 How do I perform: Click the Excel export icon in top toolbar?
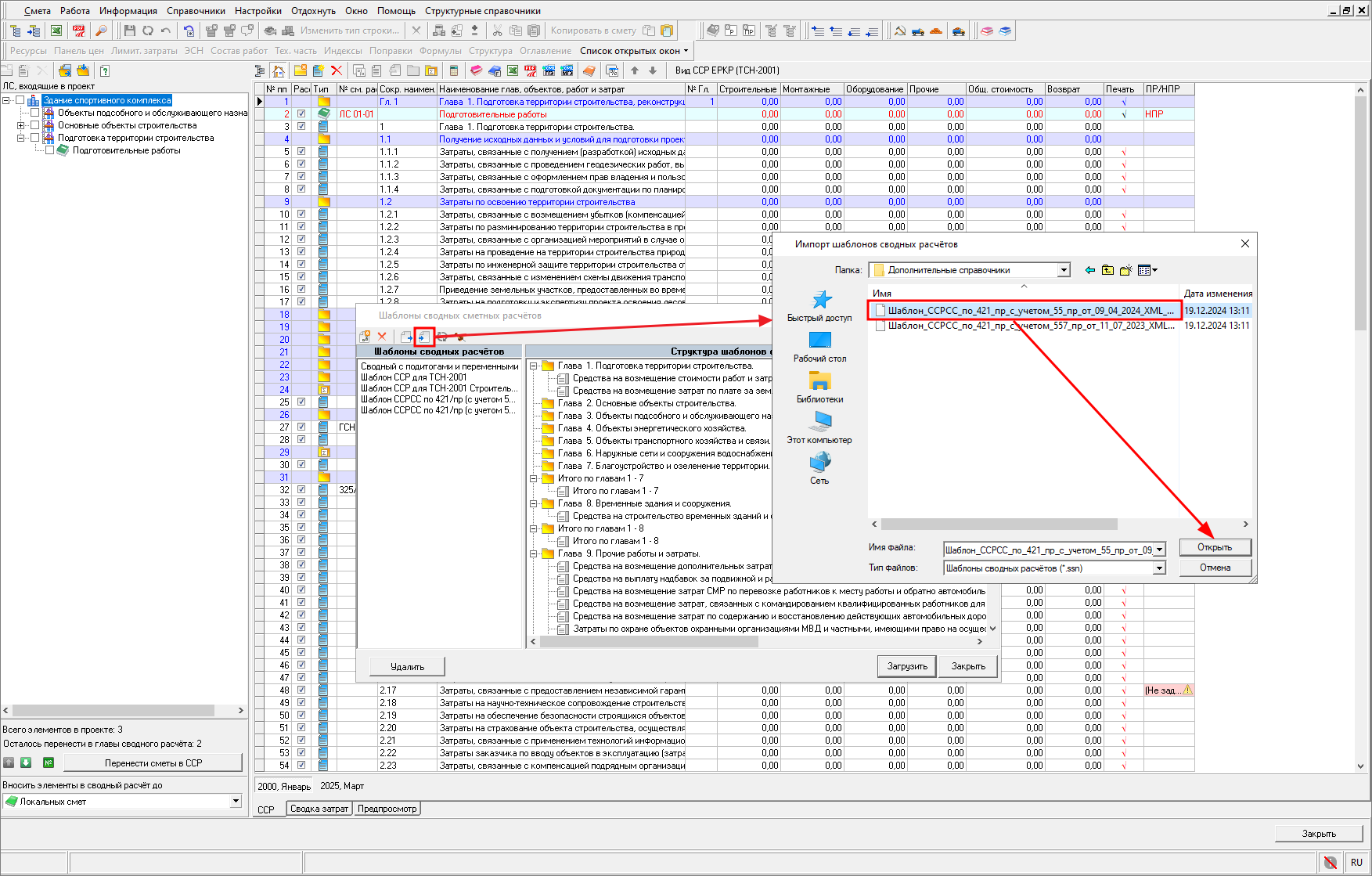[56, 31]
